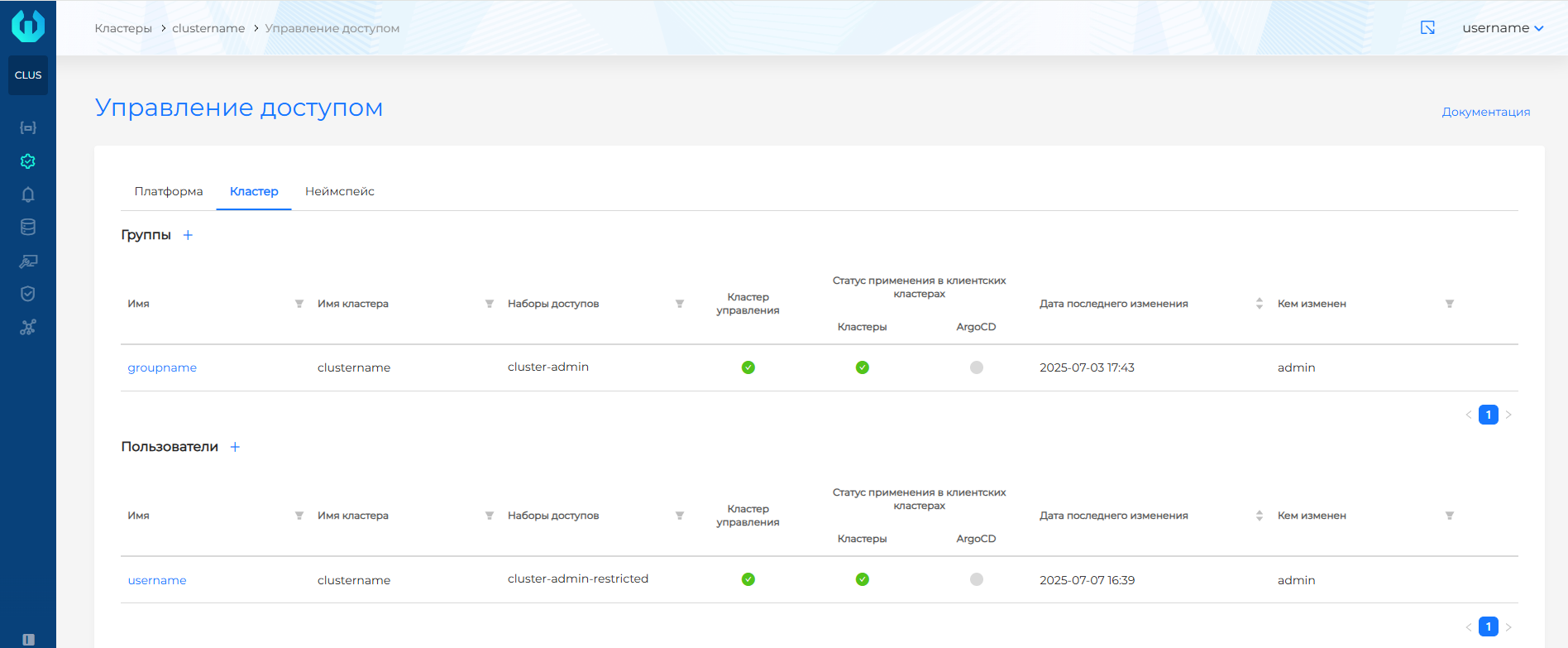The height and width of the screenshot is (648, 1568).
Task: Filter users table by Кем изменен
Action: coord(1450,516)
